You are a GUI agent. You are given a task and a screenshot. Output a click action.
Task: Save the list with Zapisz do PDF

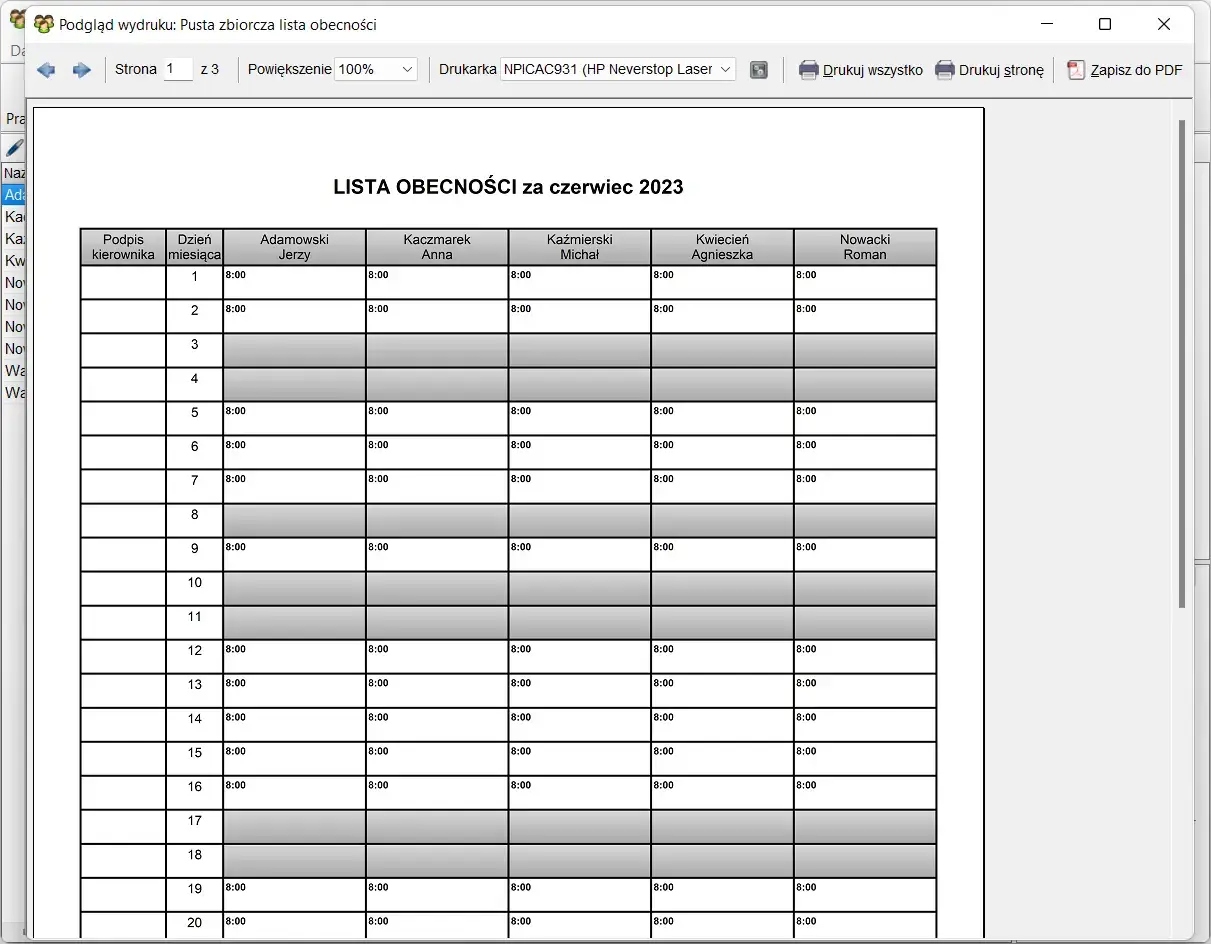point(1124,70)
